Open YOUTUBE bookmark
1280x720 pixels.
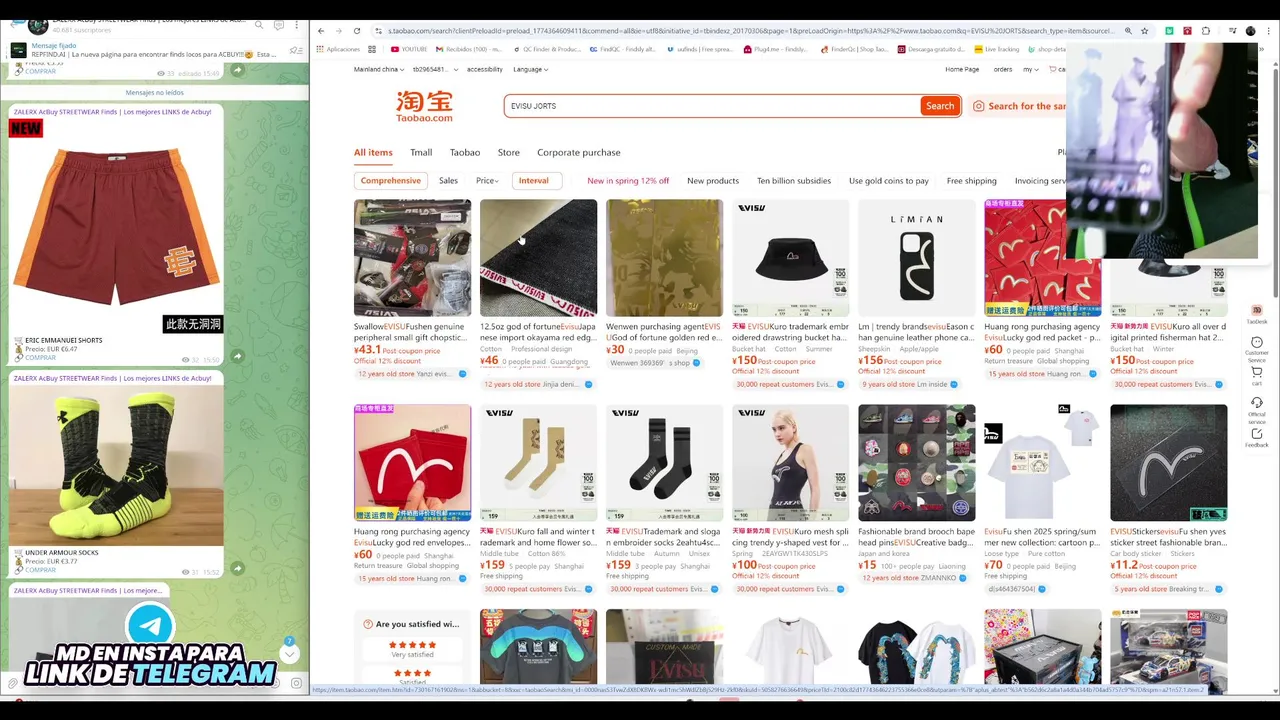(x=411, y=49)
